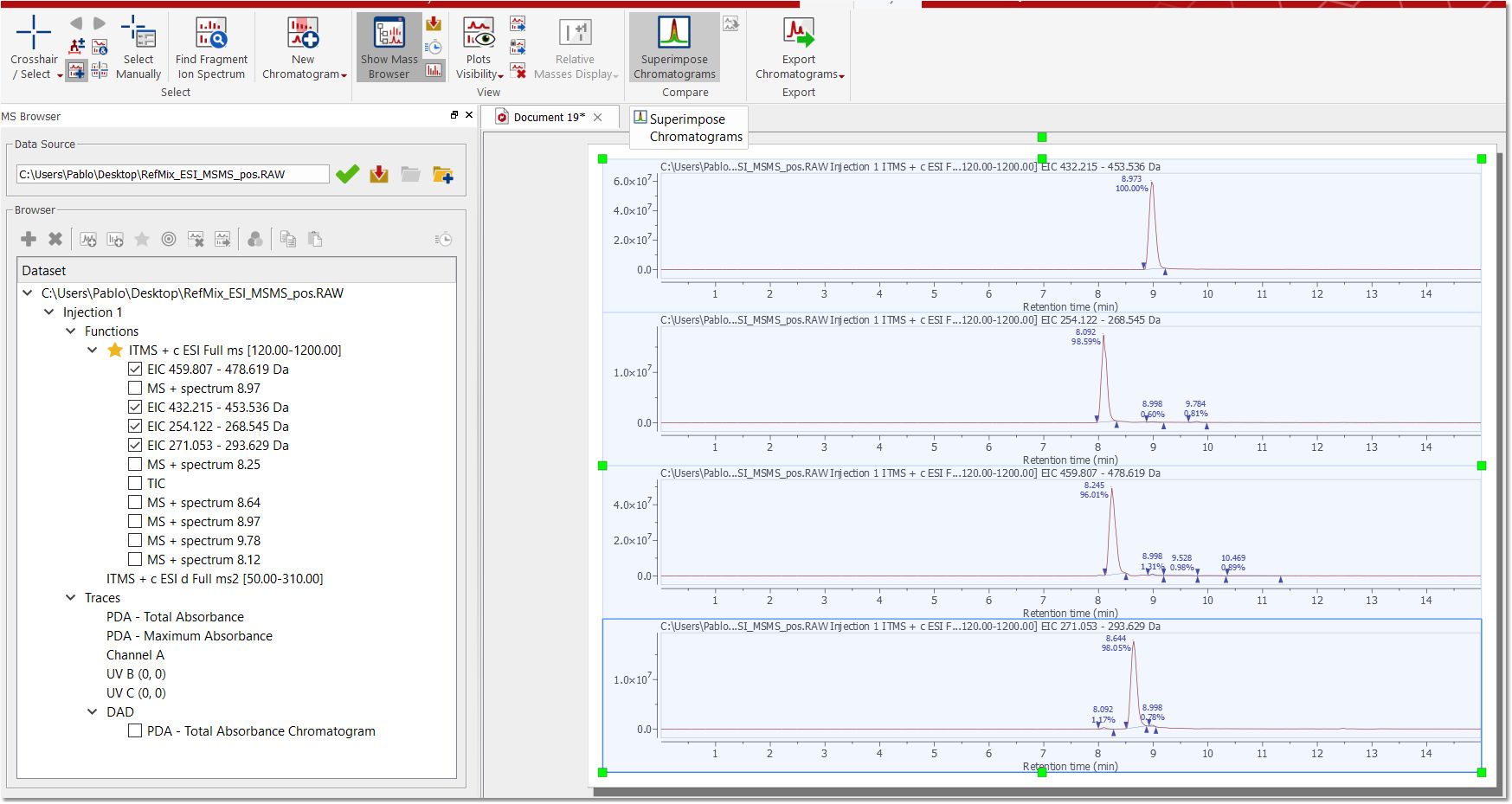Click the copy icon in Browser toolbar
Screen dimensions: 1512x804
tap(288, 239)
